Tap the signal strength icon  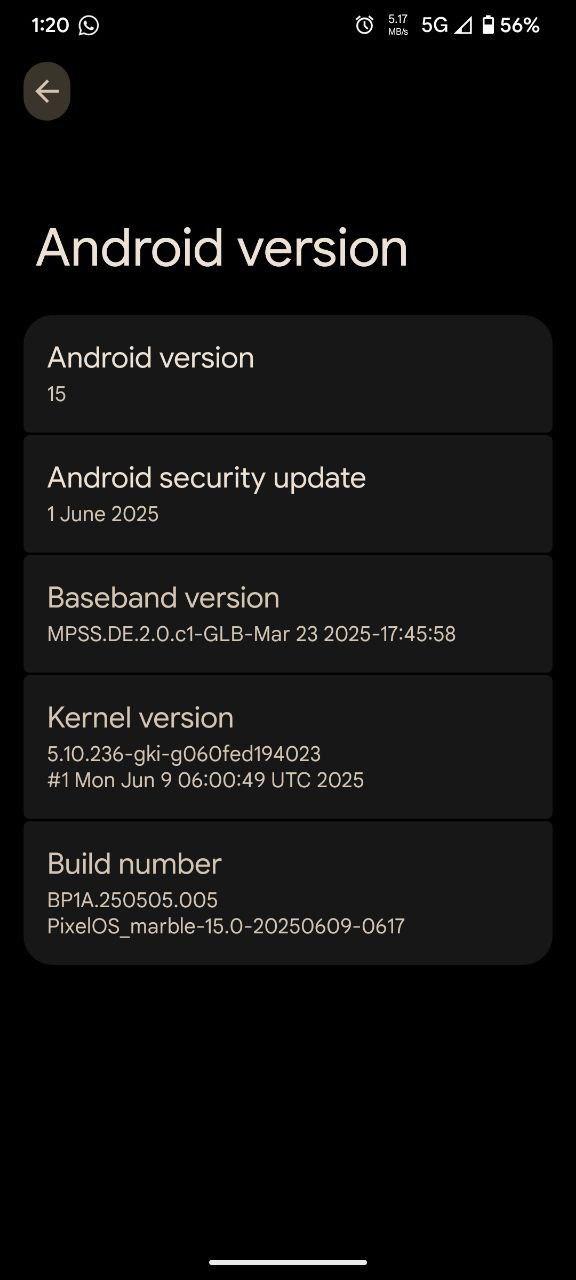coord(463,25)
